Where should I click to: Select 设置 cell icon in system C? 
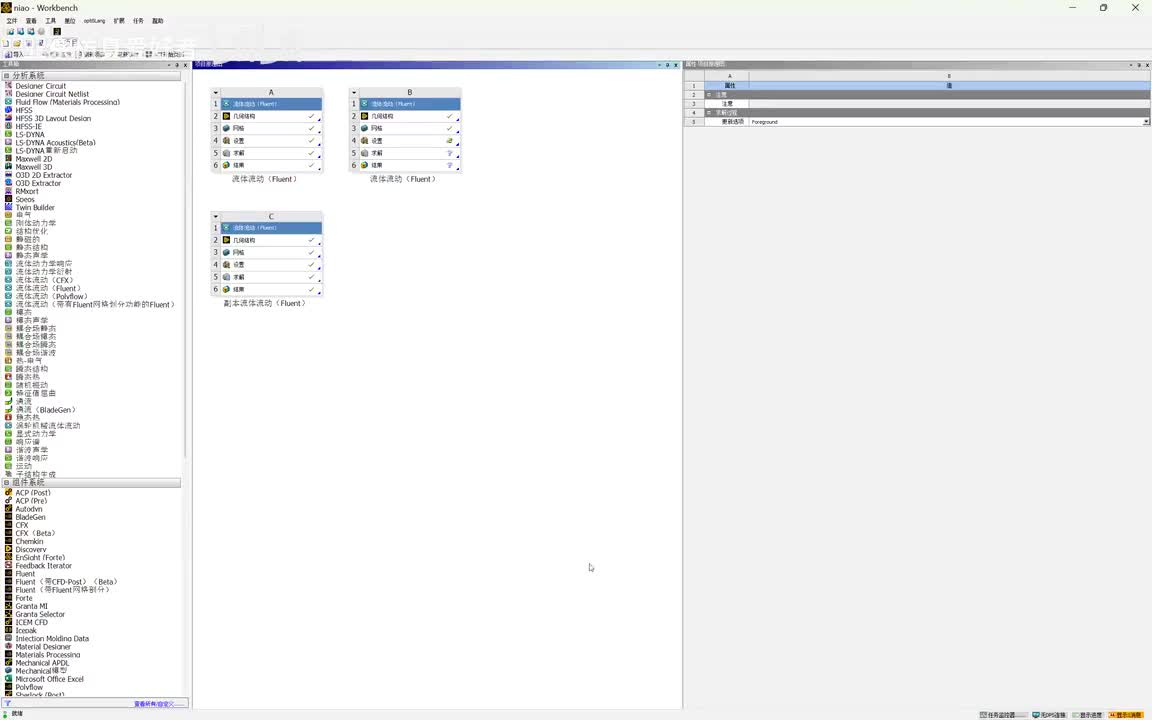(x=226, y=264)
